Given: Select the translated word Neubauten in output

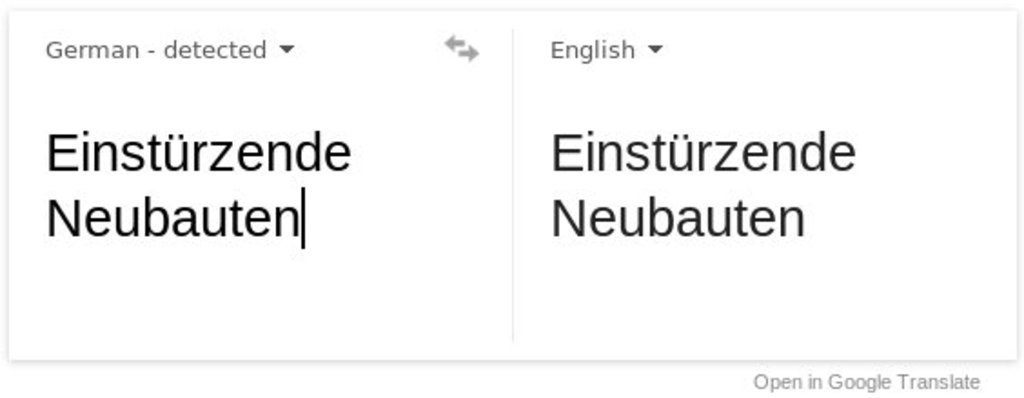Looking at the screenshot, I should point(678,219).
